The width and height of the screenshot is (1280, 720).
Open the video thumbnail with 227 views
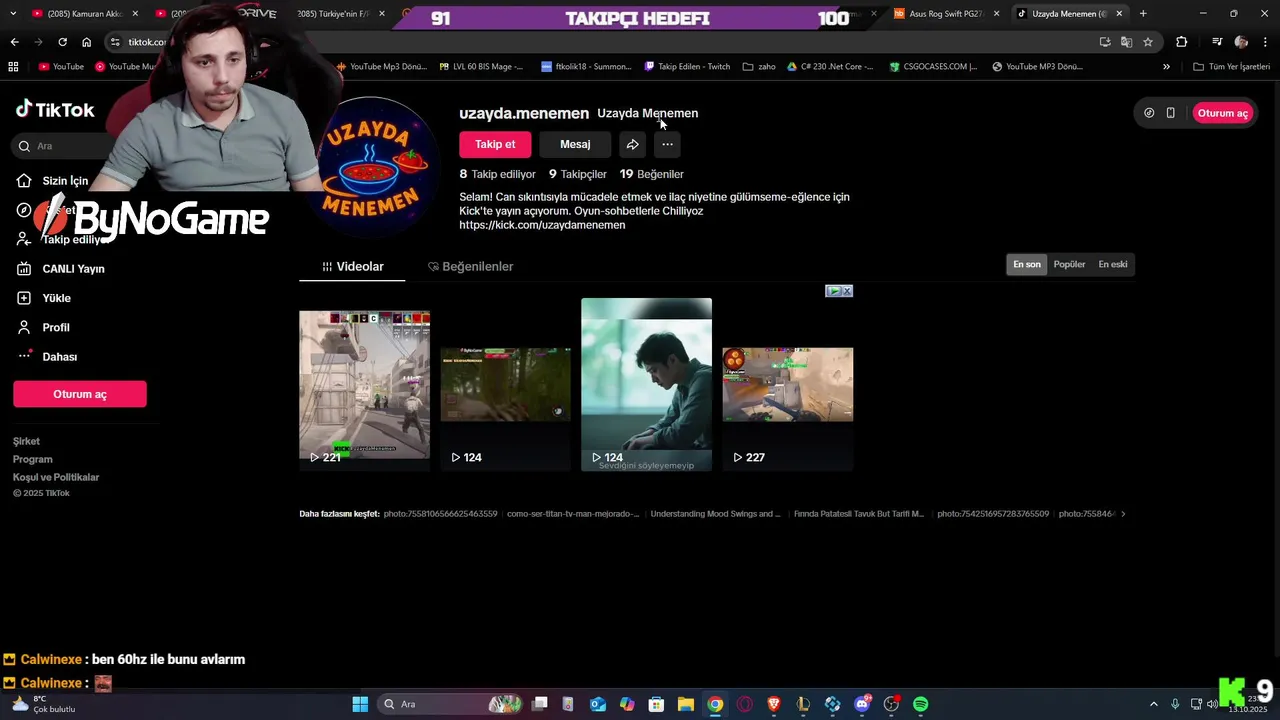pos(788,384)
